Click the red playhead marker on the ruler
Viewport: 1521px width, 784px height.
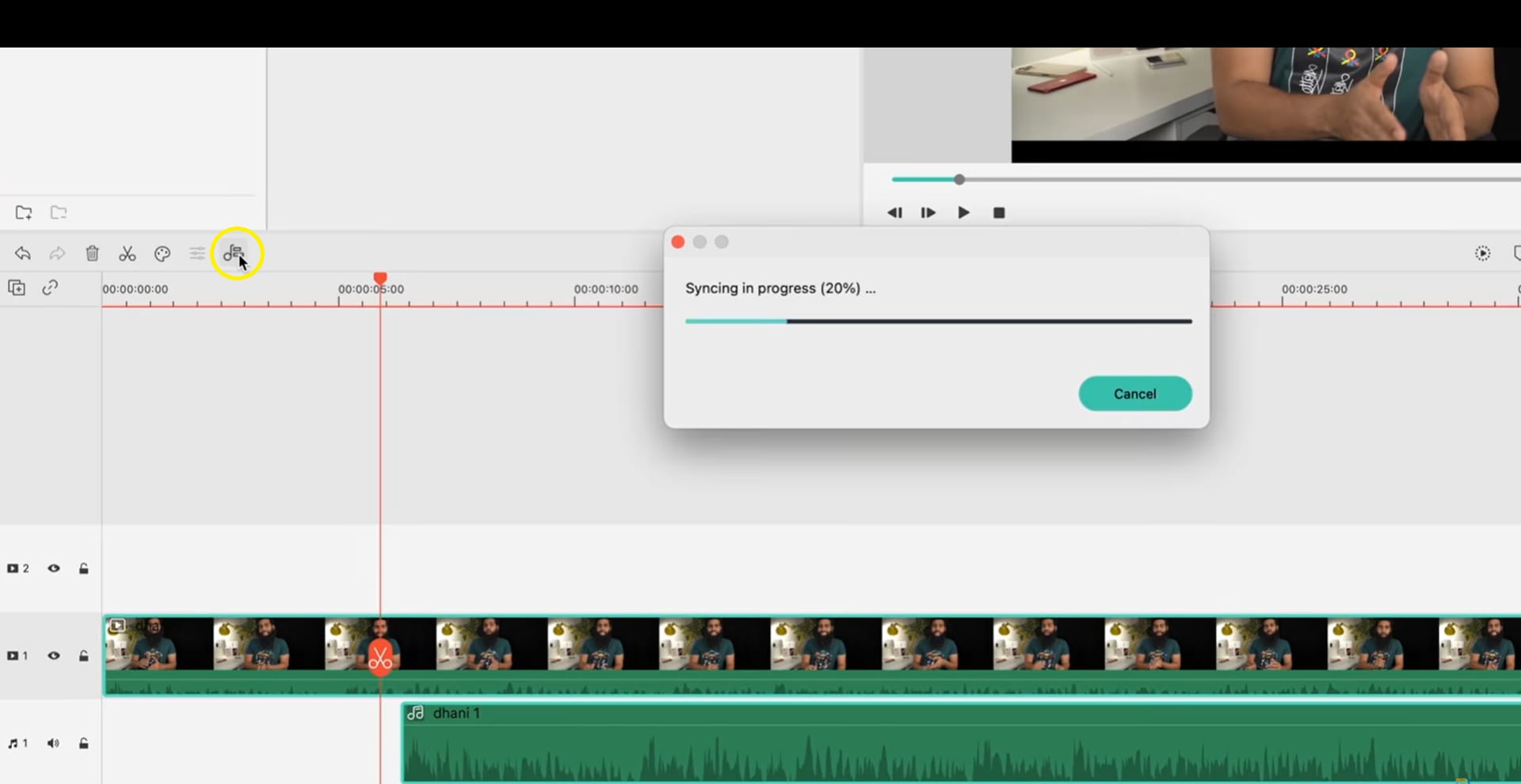(x=380, y=278)
